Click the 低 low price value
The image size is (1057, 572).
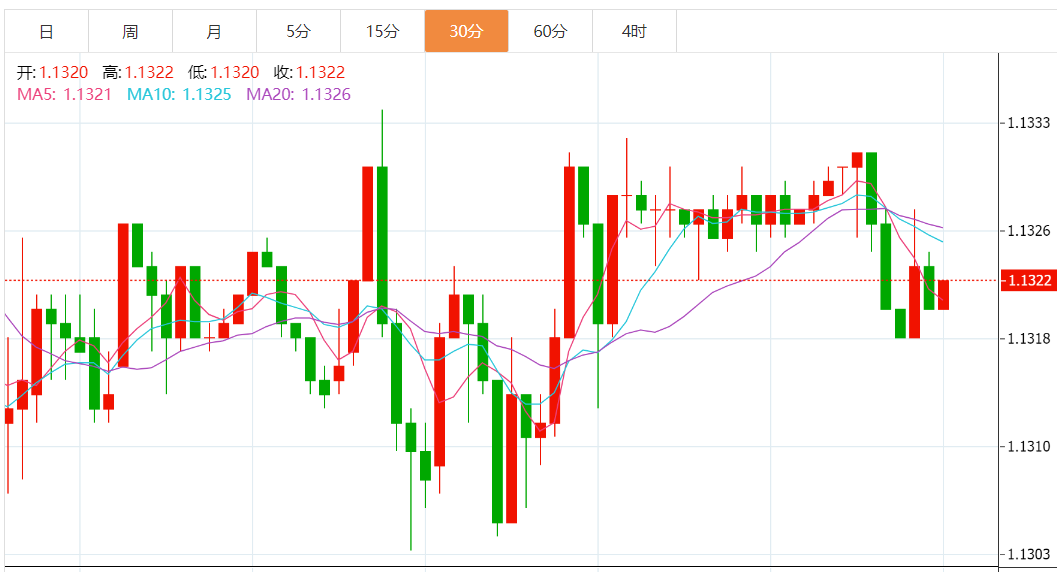coord(235,72)
